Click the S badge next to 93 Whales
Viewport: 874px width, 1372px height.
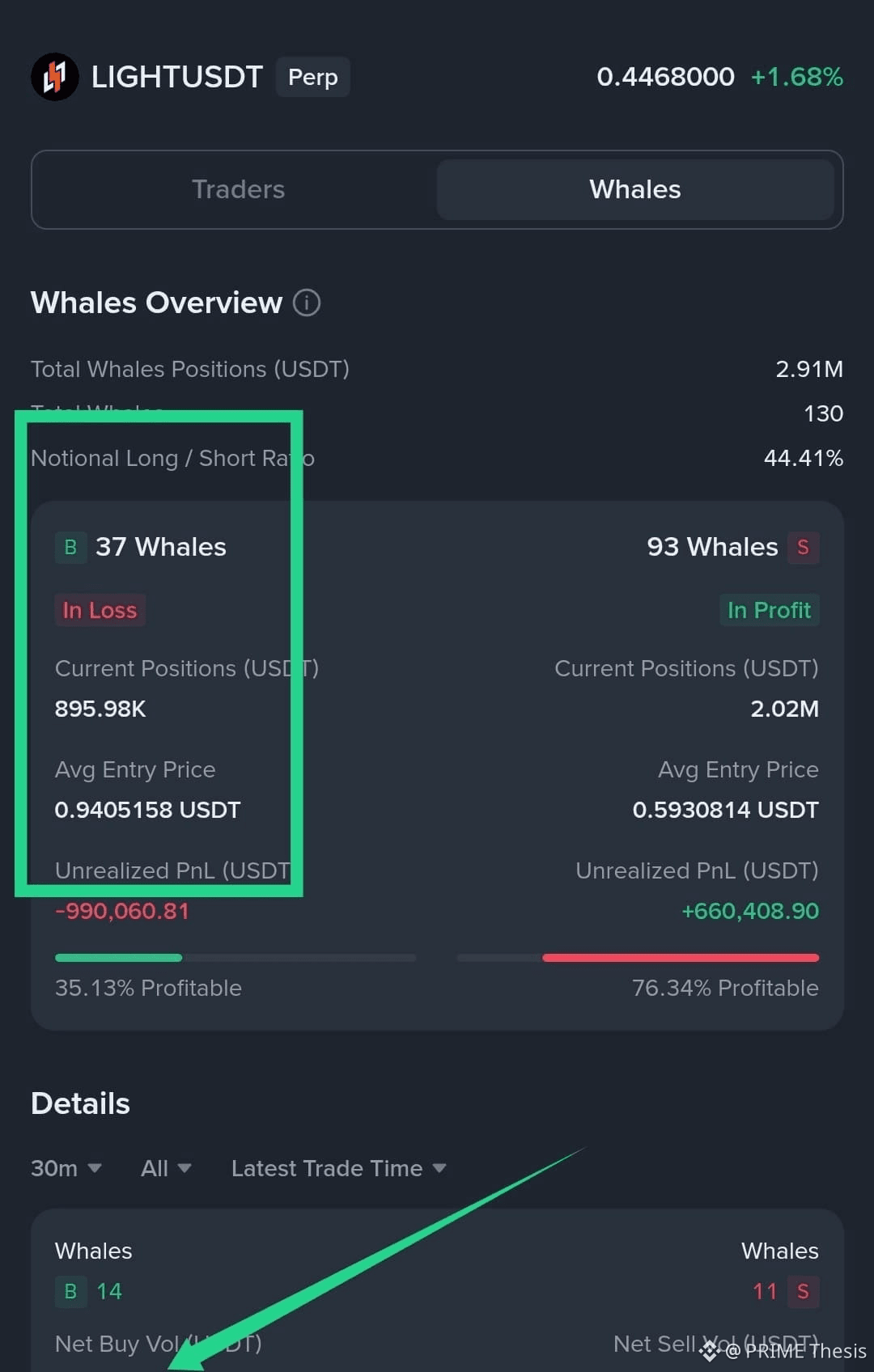[x=802, y=547]
